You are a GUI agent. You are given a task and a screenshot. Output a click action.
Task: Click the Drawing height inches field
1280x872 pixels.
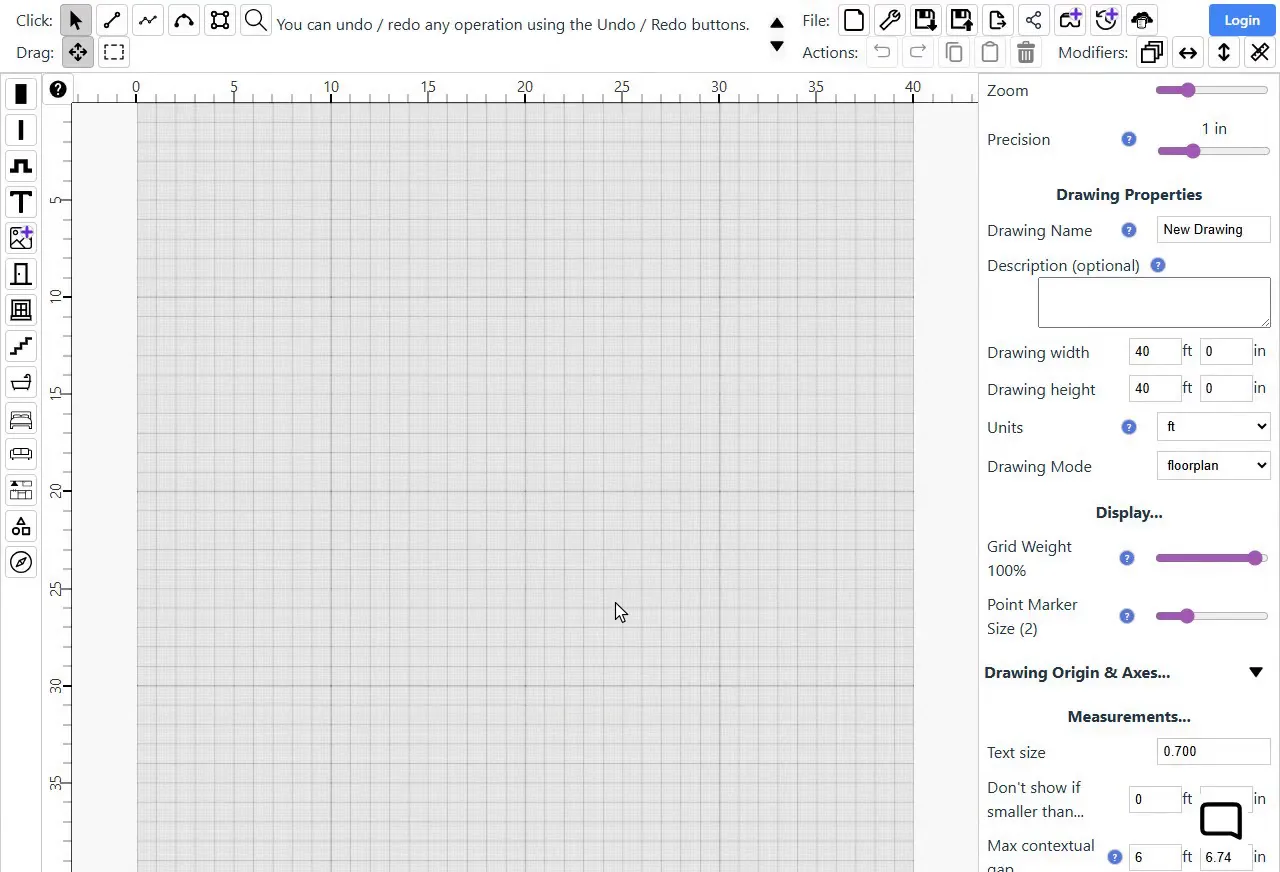pyautogui.click(x=1226, y=388)
